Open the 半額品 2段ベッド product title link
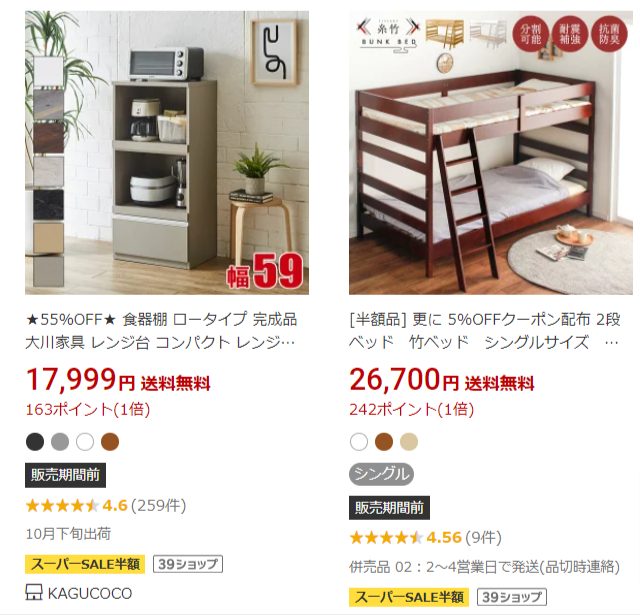Screen dimensions: 640x615 485,331
